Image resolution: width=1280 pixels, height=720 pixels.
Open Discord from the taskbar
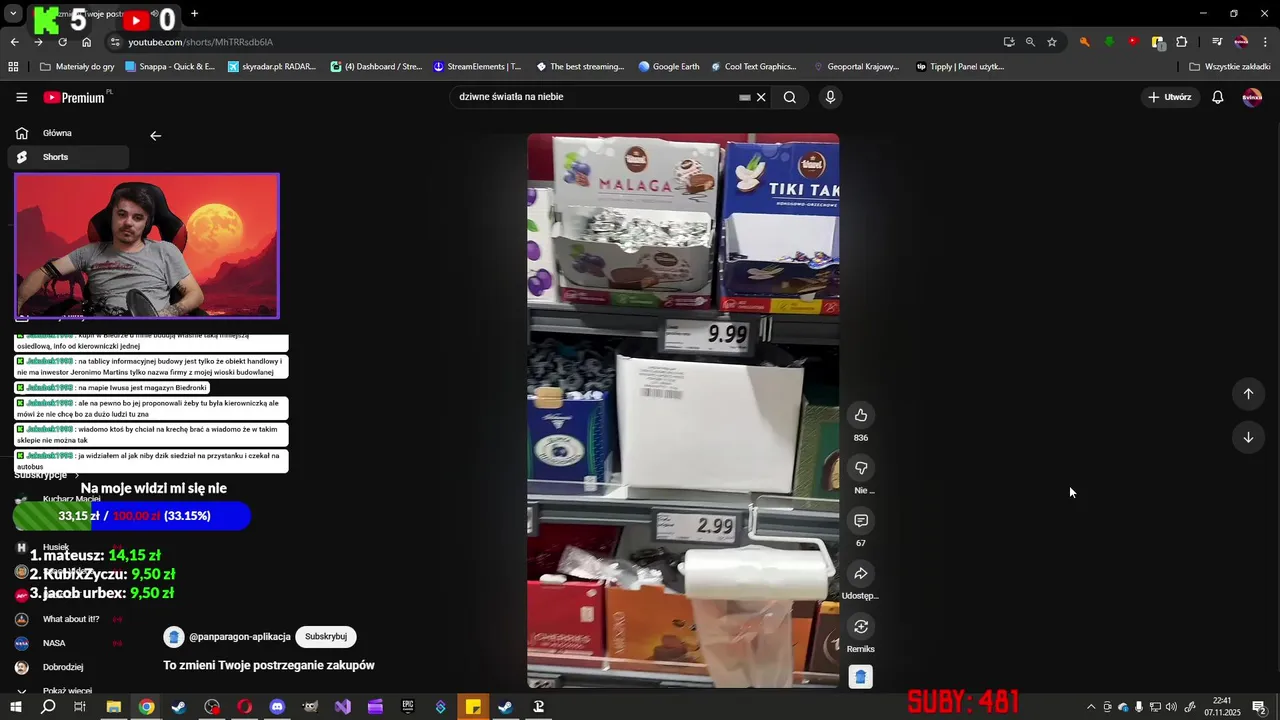pyautogui.click(x=277, y=707)
